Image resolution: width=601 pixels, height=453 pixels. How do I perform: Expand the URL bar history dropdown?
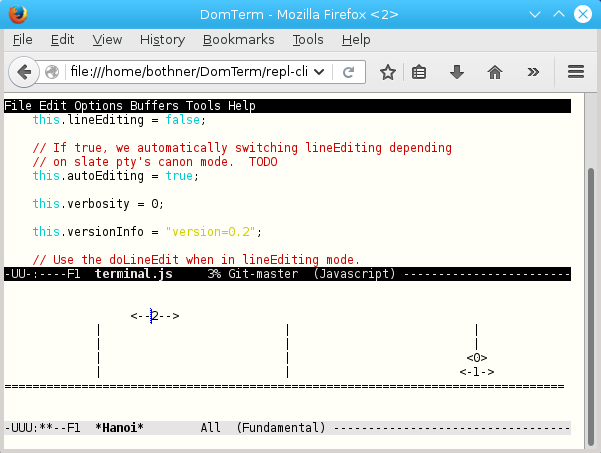tap(322, 72)
